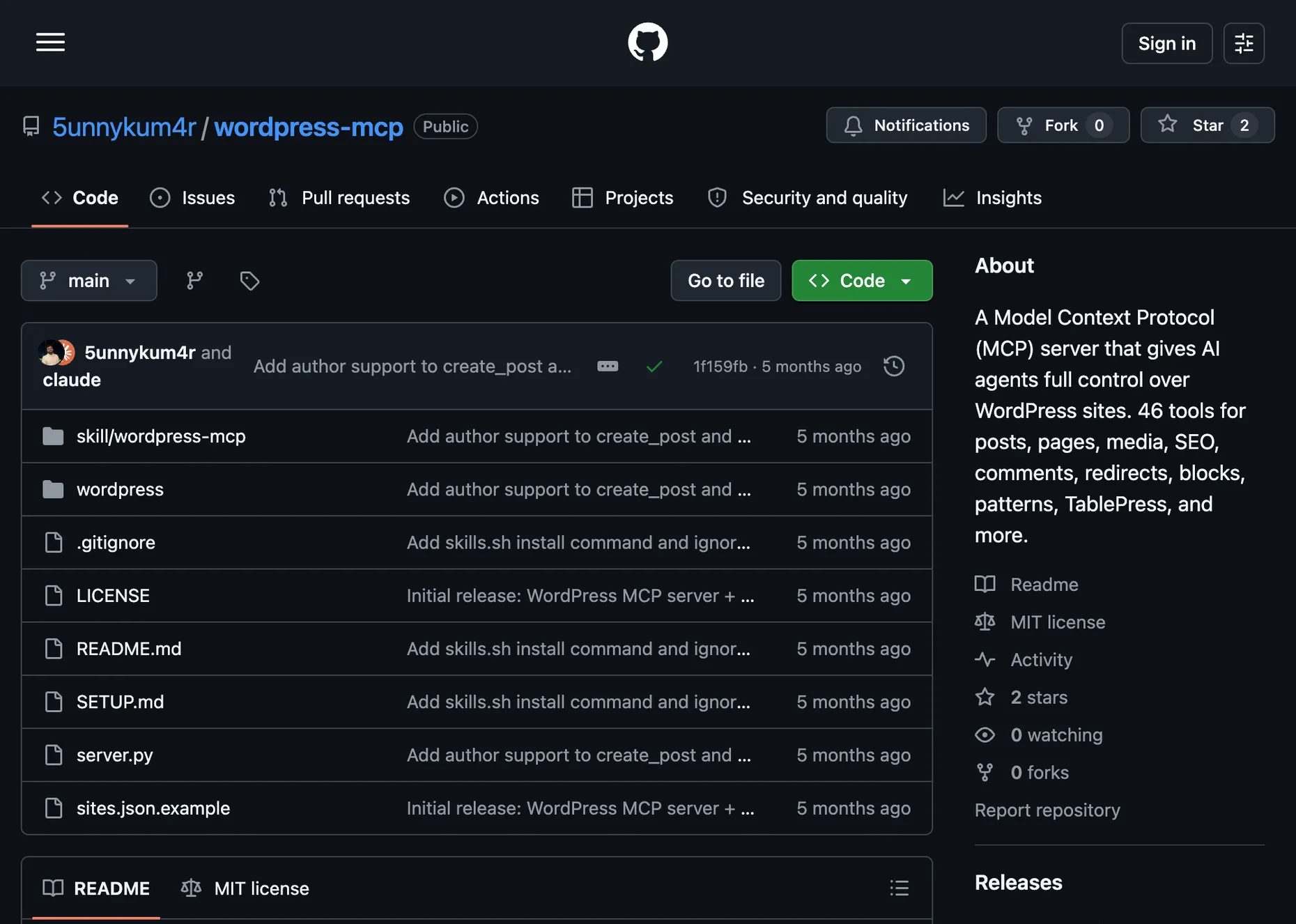Click the Sign in button

(1166, 43)
